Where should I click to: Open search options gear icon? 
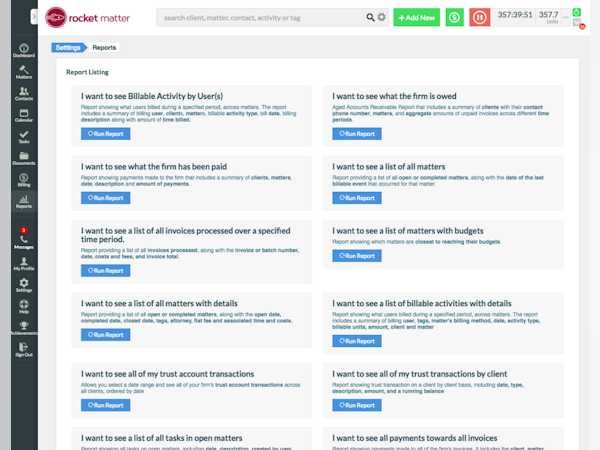click(x=382, y=17)
